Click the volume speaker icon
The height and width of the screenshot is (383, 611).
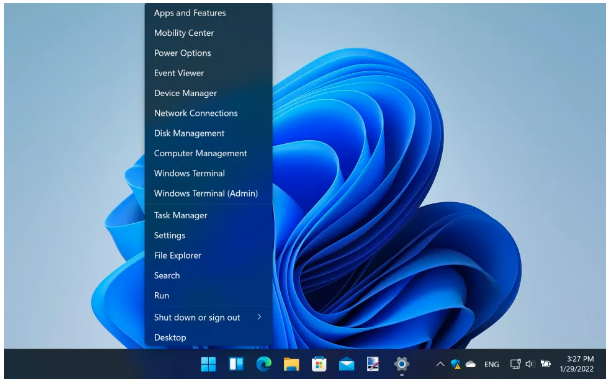(530, 364)
